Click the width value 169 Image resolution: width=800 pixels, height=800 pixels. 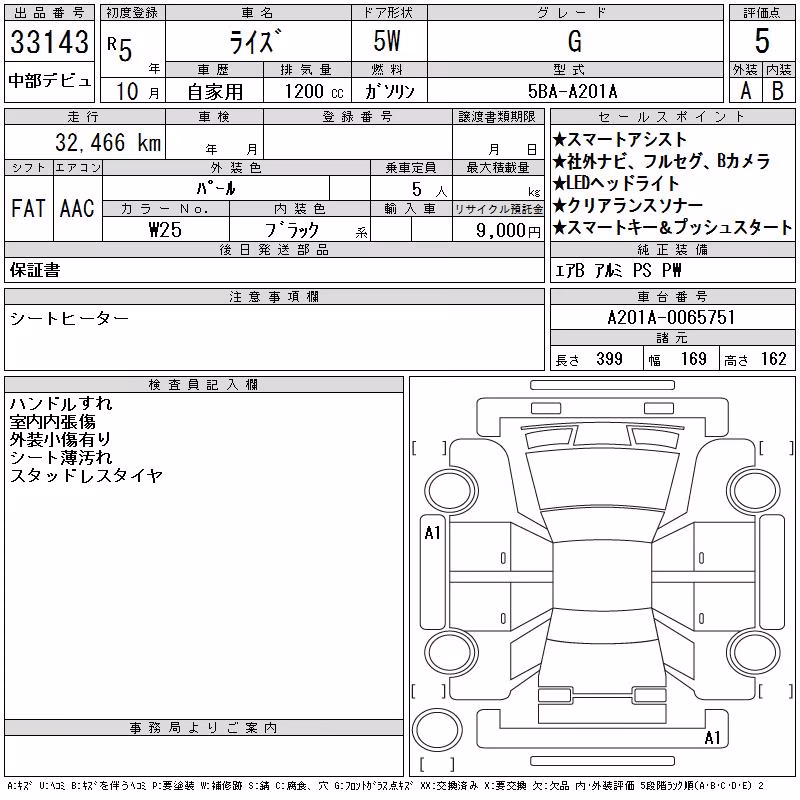coord(693,359)
